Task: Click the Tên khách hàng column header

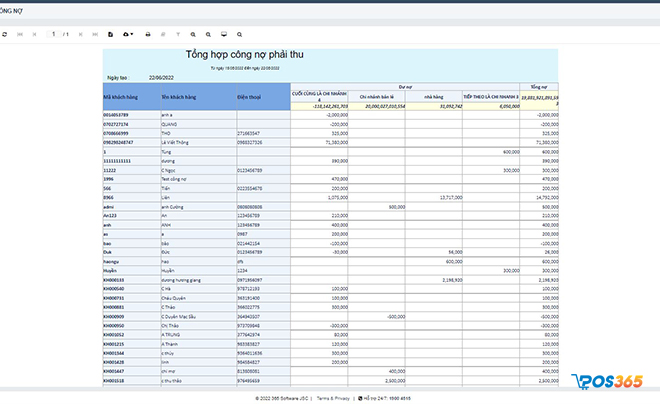Action: click(198, 97)
